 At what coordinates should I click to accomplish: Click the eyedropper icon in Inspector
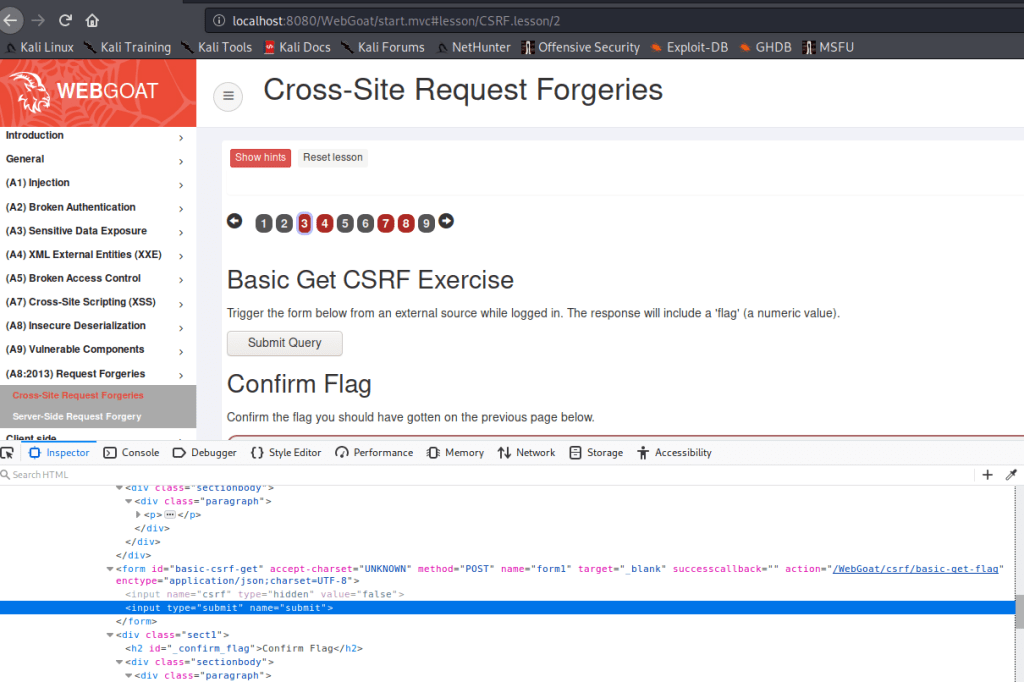coord(1010,475)
